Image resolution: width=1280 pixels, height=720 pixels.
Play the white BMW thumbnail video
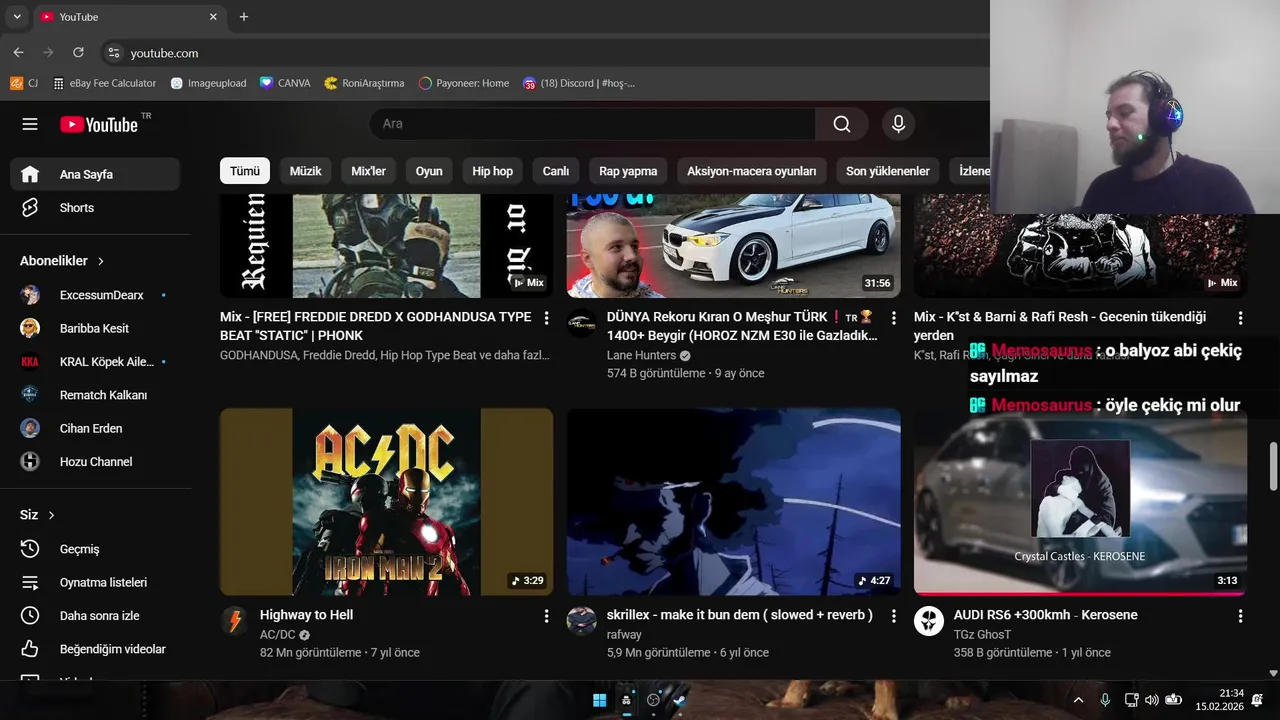click(x=733, y=245)
